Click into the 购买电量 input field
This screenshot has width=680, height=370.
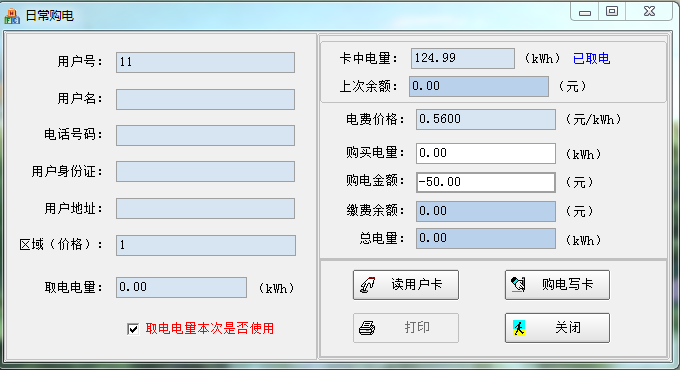point(486,154)
